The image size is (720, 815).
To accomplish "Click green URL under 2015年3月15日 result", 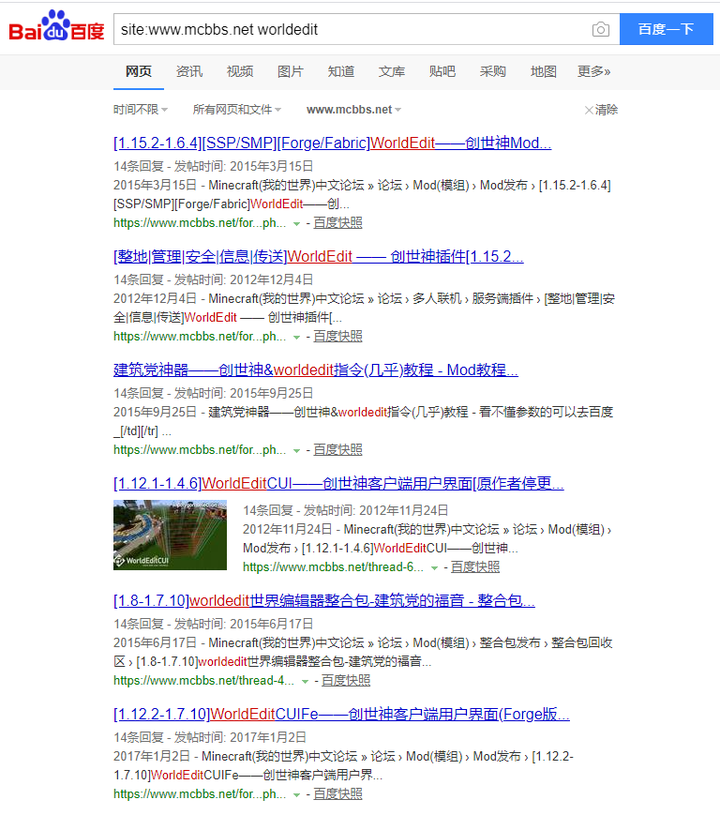I will click(x=200, y=223).
